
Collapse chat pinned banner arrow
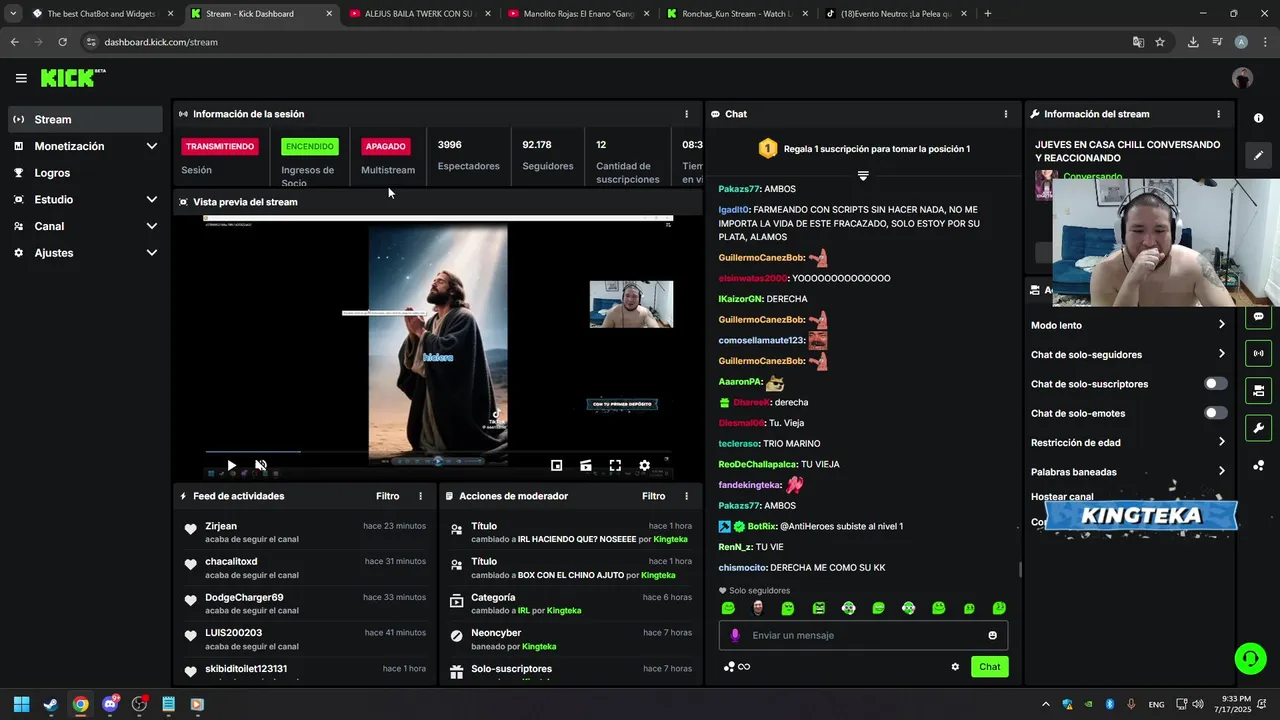pos(863,175)
